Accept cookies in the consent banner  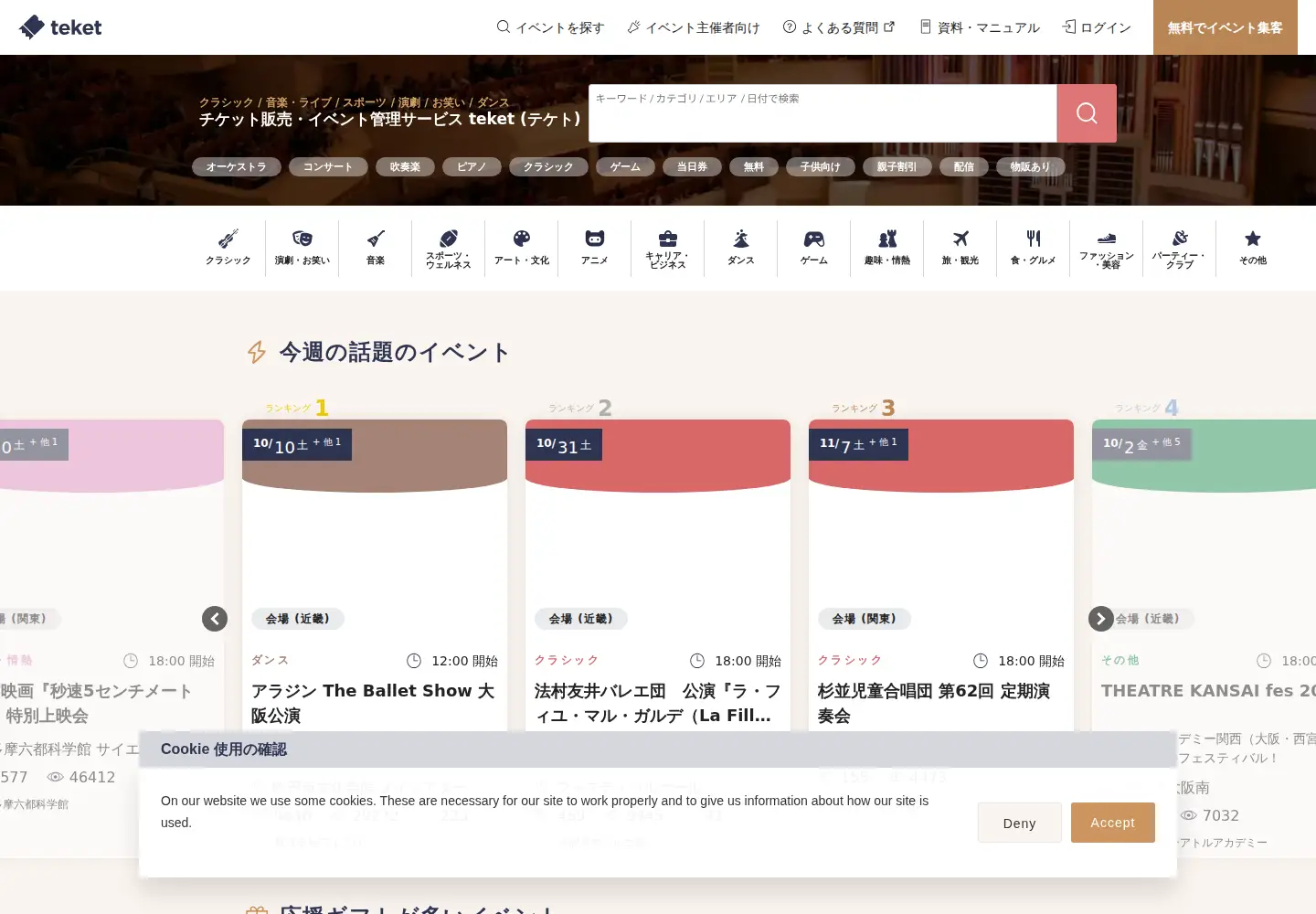pos(1113,823)
